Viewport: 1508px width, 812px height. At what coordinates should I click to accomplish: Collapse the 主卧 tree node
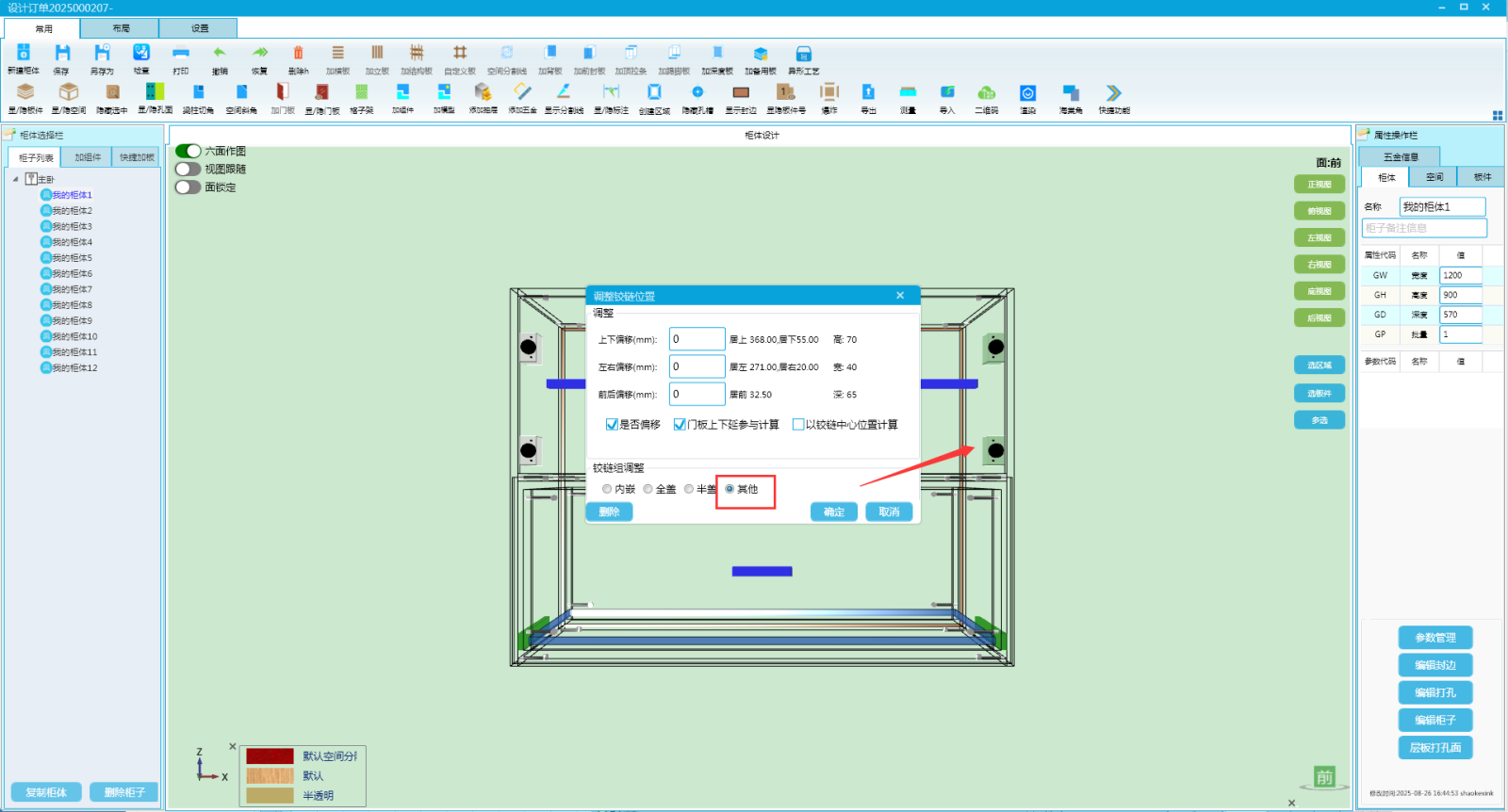16,179
